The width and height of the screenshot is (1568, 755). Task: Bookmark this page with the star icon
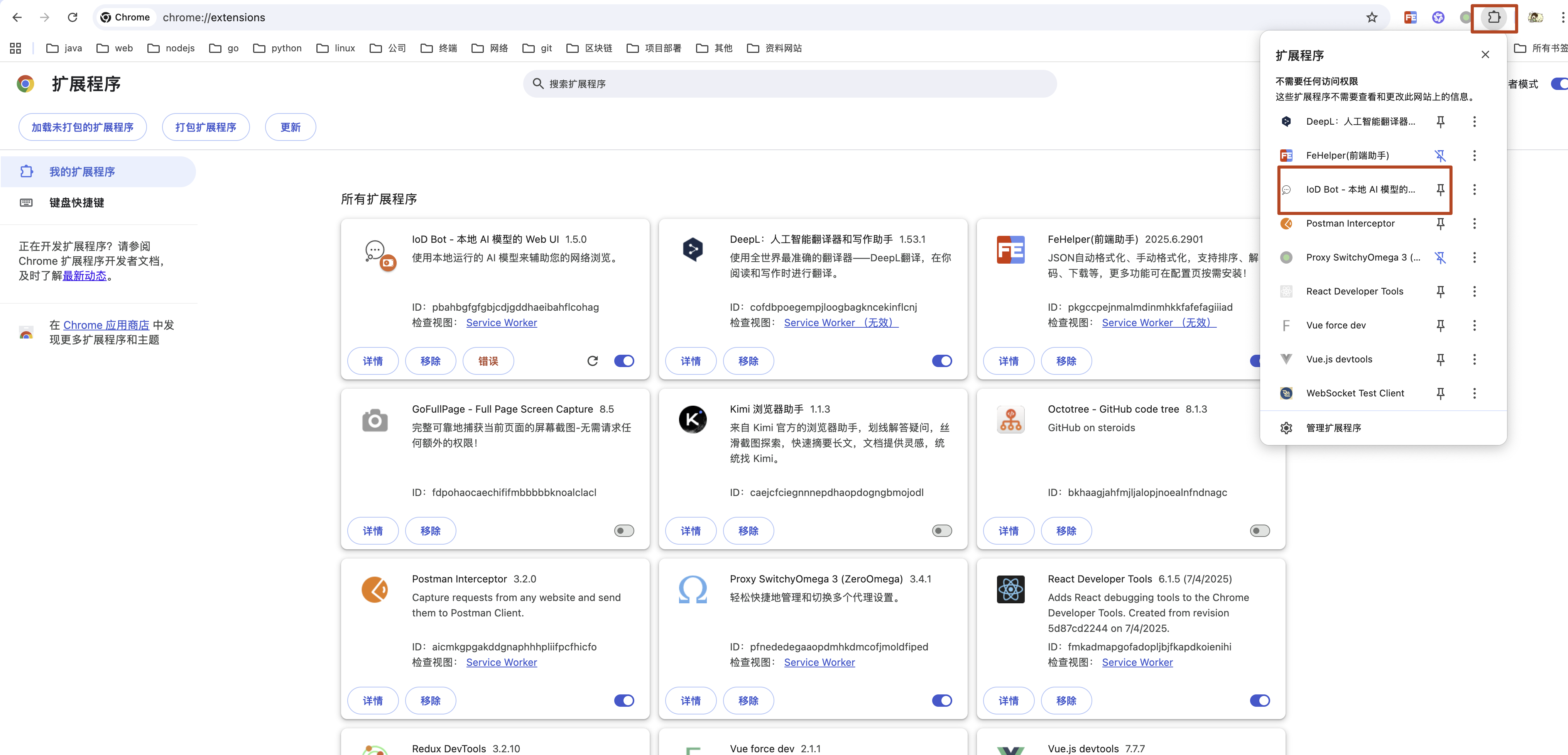click(x=1371, y=18)
